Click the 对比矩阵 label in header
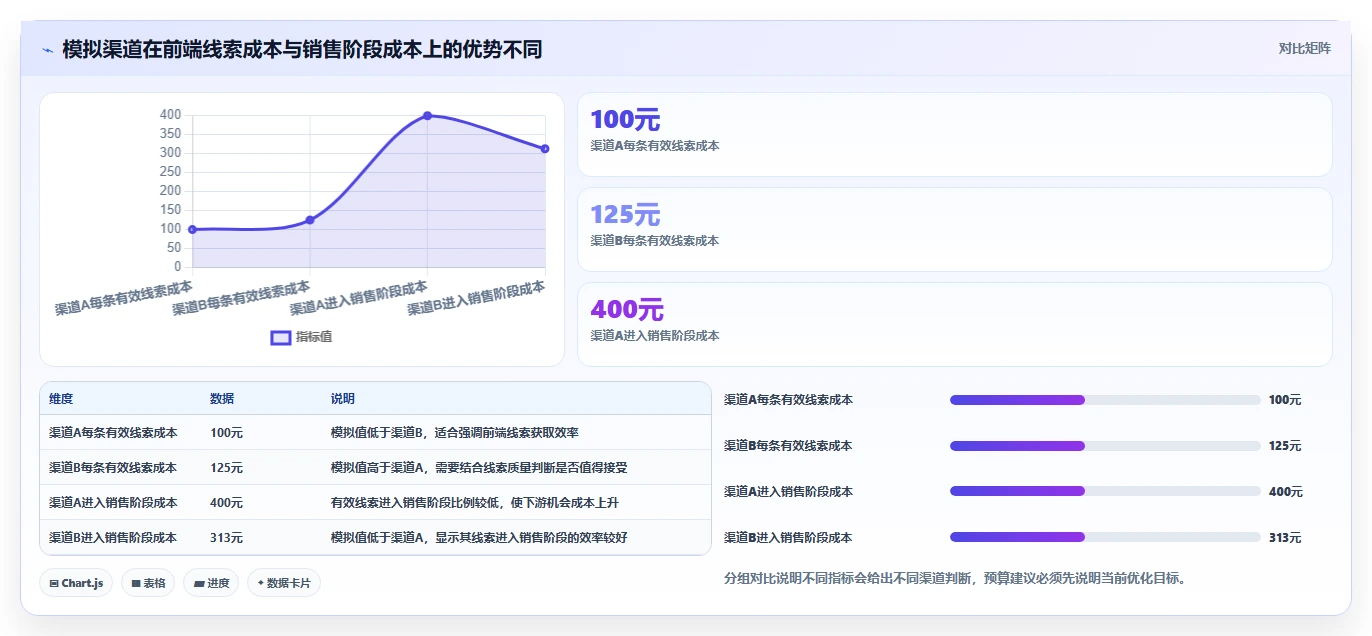The image size is (1372, 636). point(1304,48)
